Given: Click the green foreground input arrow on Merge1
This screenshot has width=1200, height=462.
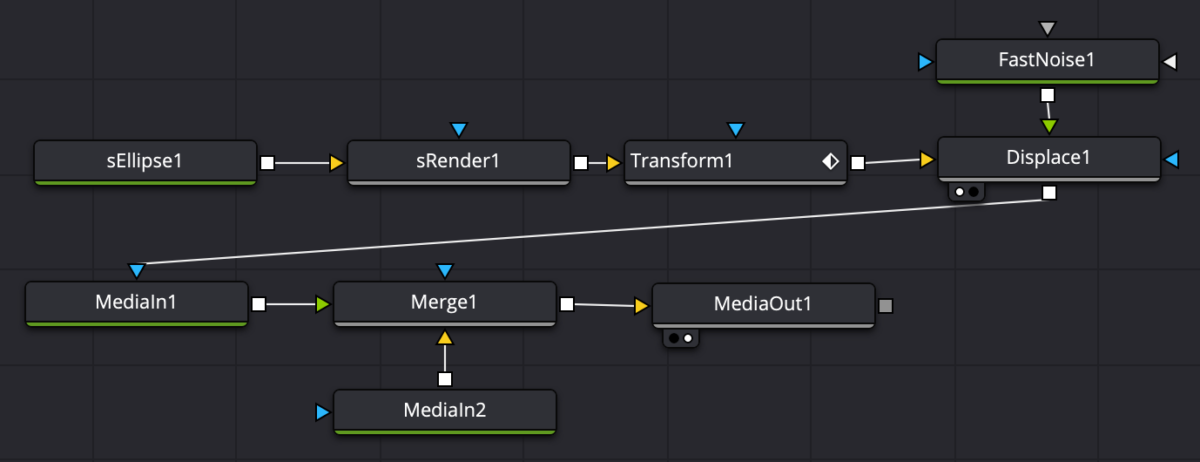Looking at the screenshot, I should tap(322, 304).
